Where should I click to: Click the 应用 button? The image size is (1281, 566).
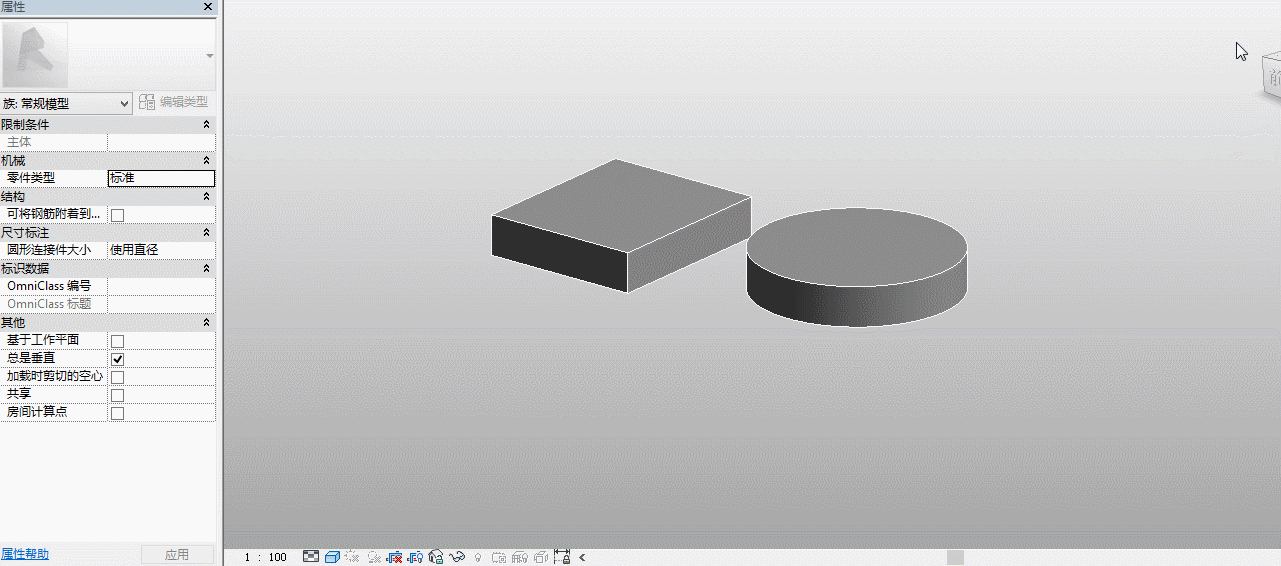click(177, 554)
